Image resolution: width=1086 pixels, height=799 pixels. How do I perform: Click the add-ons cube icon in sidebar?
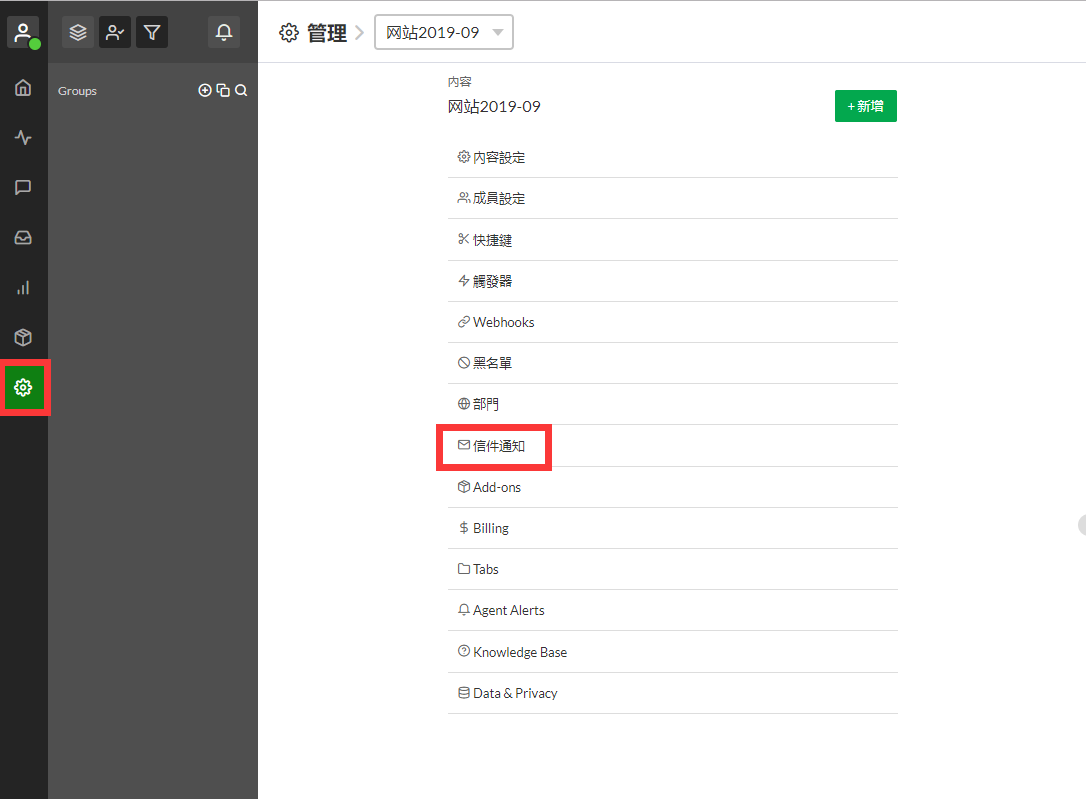(x=23, y=338)
